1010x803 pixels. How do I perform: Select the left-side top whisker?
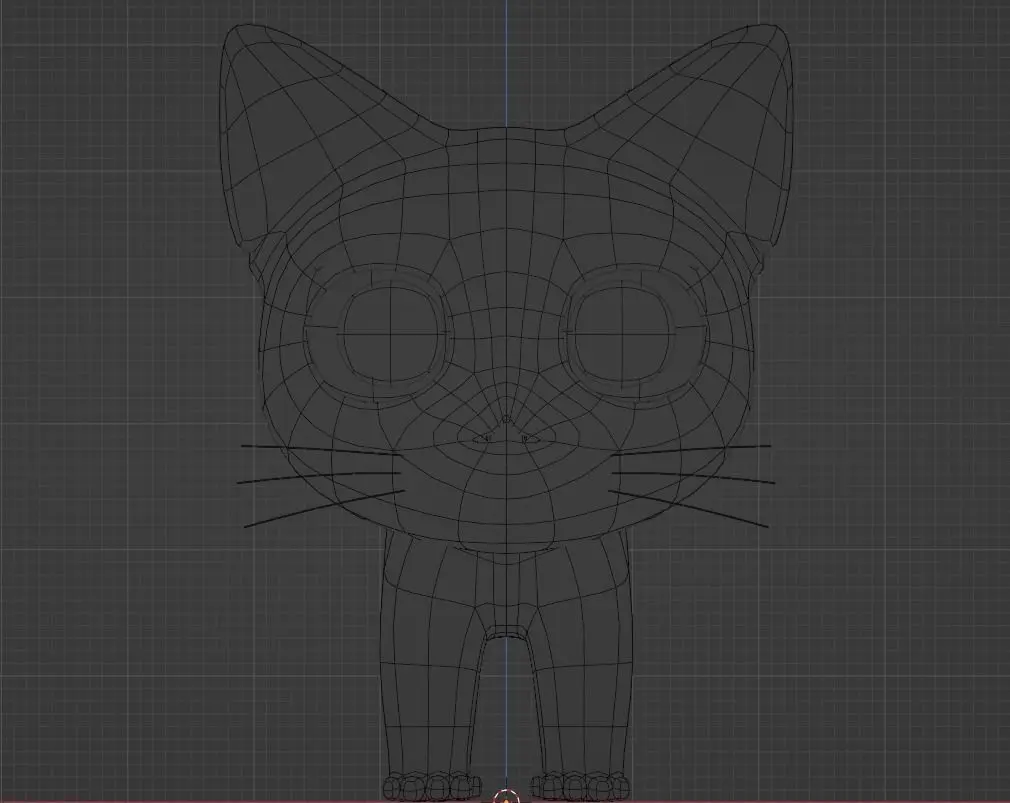(x=321, y=450)
